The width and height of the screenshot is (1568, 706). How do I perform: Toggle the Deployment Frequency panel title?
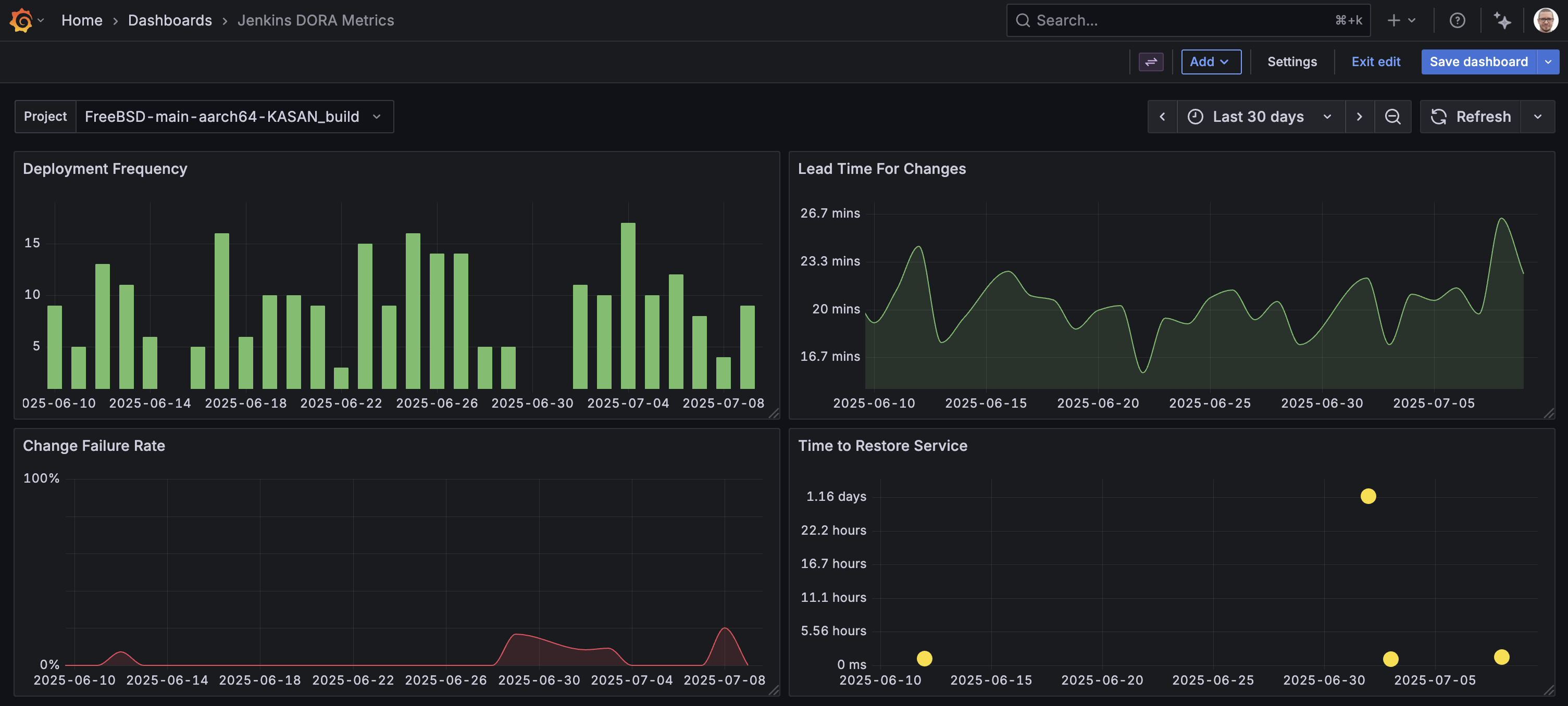tap(105, 169)
